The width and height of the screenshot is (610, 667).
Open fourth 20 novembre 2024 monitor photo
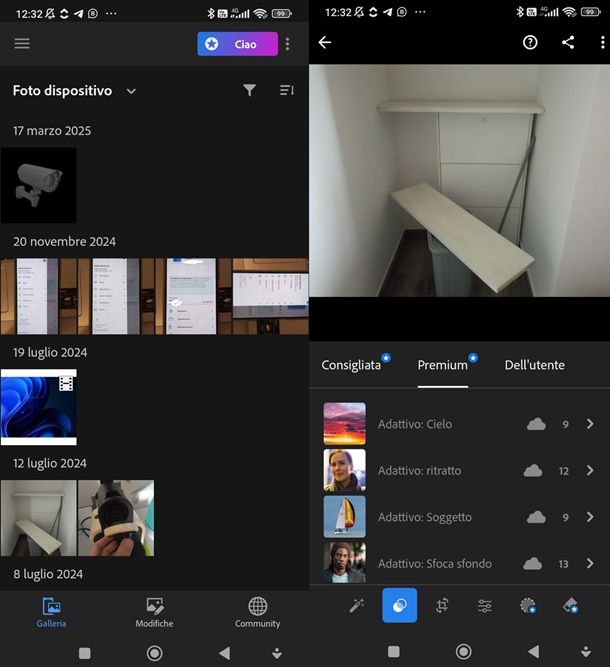click(x=271, y=296)
